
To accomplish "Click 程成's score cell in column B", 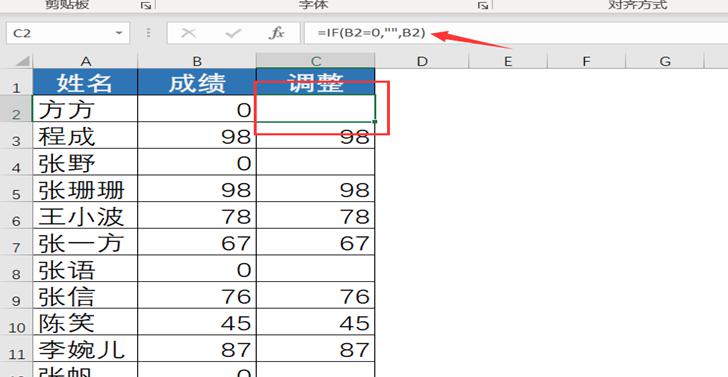I will click(197, 136).
